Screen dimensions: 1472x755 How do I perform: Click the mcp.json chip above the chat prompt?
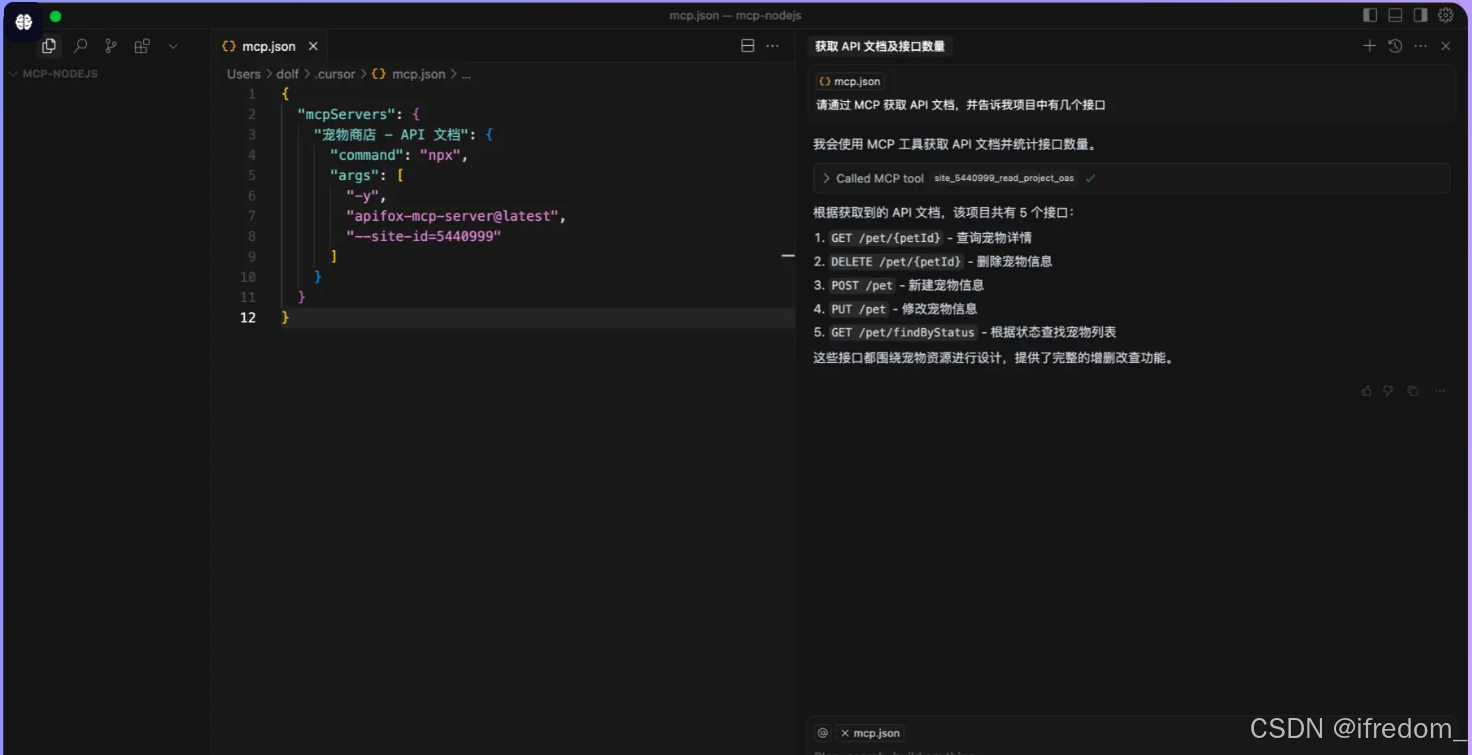pyautogui.click(x=849, y=81)
